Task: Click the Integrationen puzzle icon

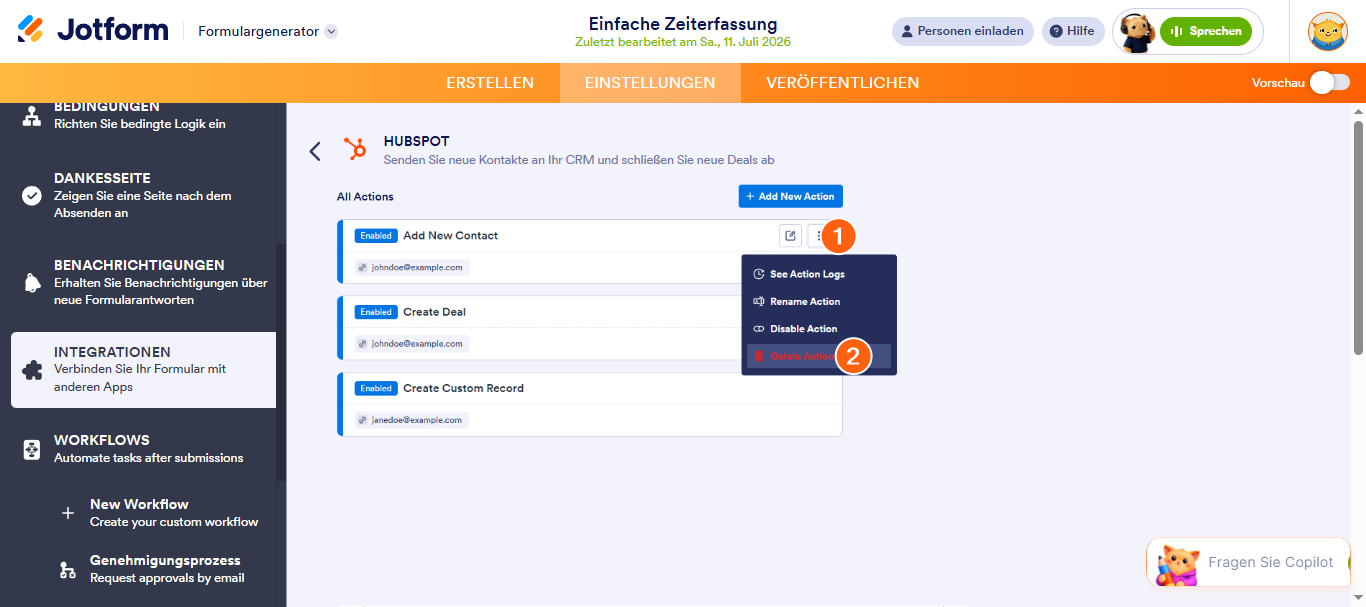Action: (32, 370)
